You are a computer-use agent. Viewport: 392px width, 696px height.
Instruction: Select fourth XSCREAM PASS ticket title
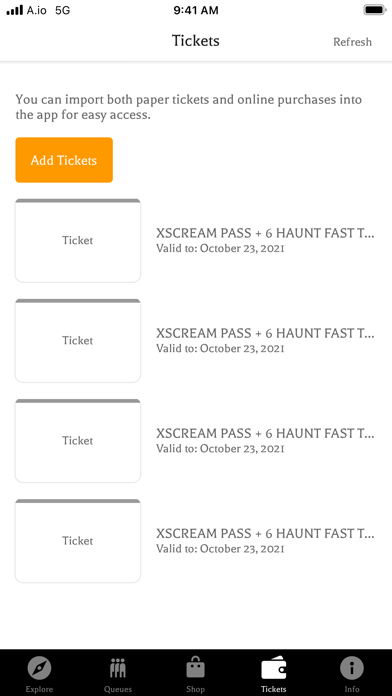[265, 534]
